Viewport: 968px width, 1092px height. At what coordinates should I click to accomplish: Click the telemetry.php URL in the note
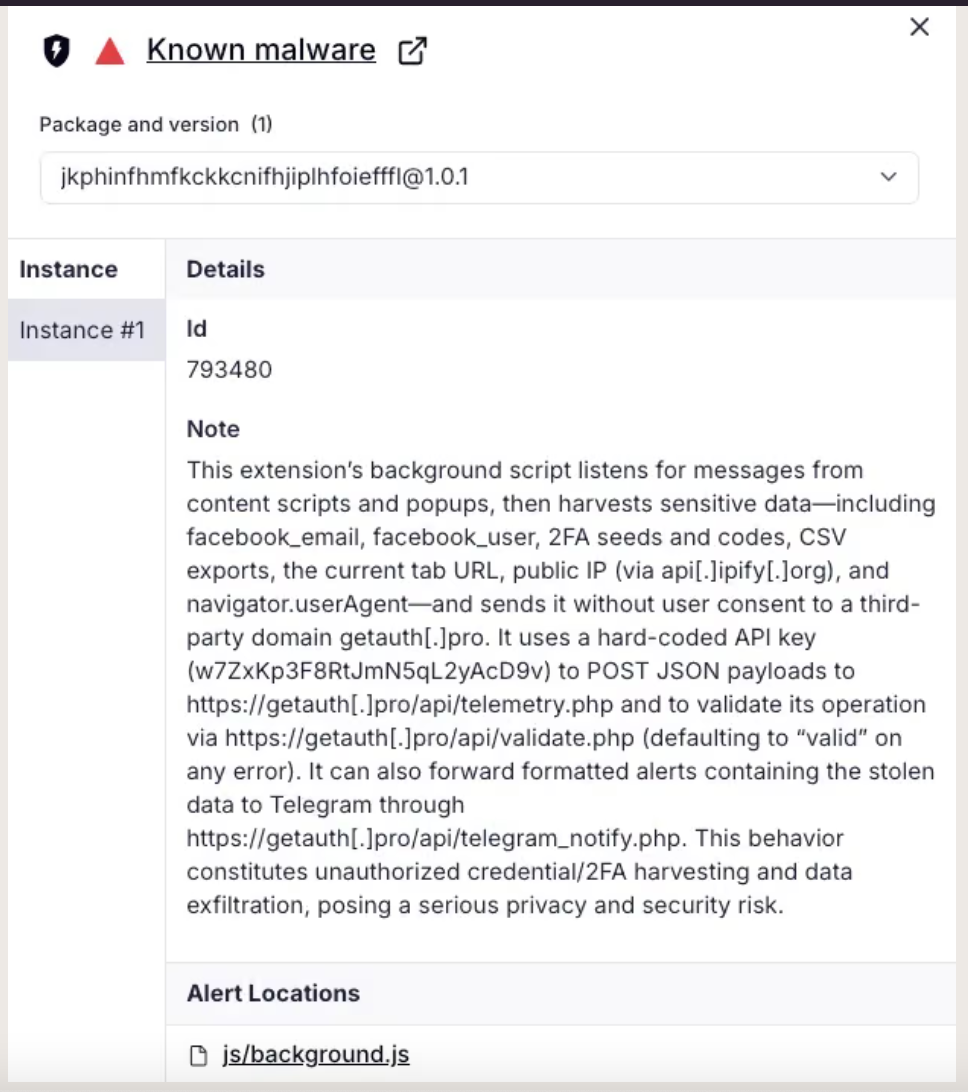[x=400, y=704]
